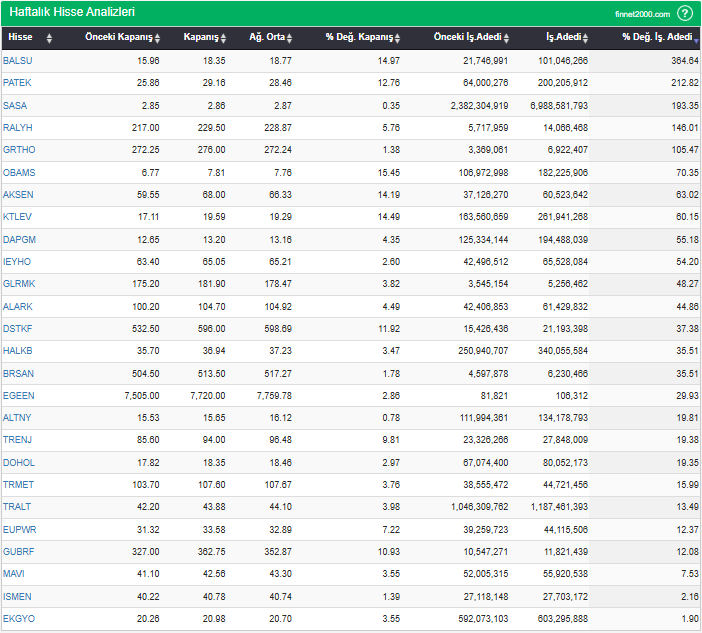Click the HALKB ticker
Viewport: 702px width, 633px height.
pyautogui.click(x=18, y=351)
